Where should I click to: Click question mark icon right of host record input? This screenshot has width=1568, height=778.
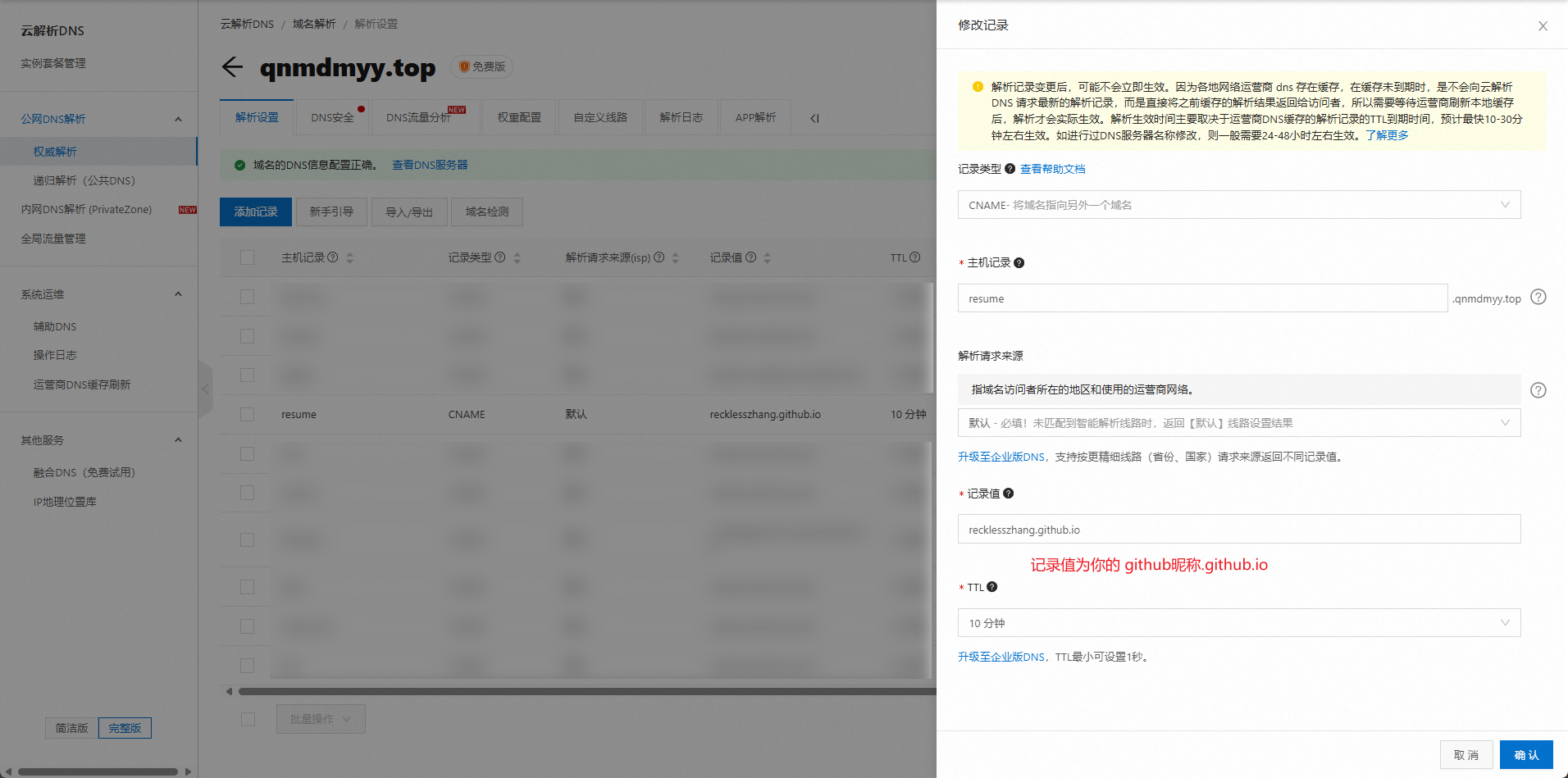pos(1538,298)
